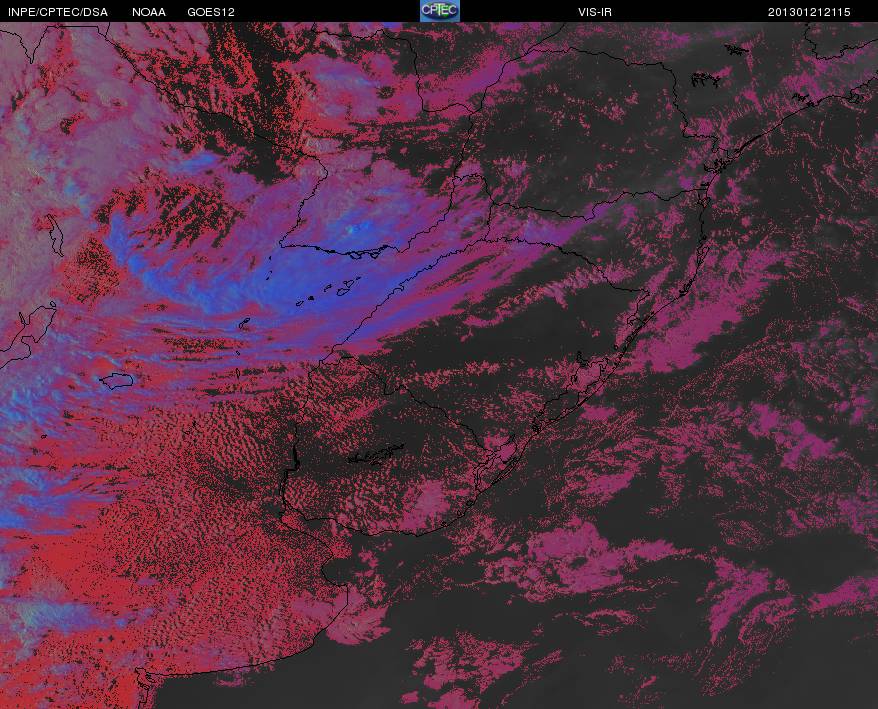Select the timestamp 201301212115
This screenshot has height=709, width=878.
tap(809, 12)
